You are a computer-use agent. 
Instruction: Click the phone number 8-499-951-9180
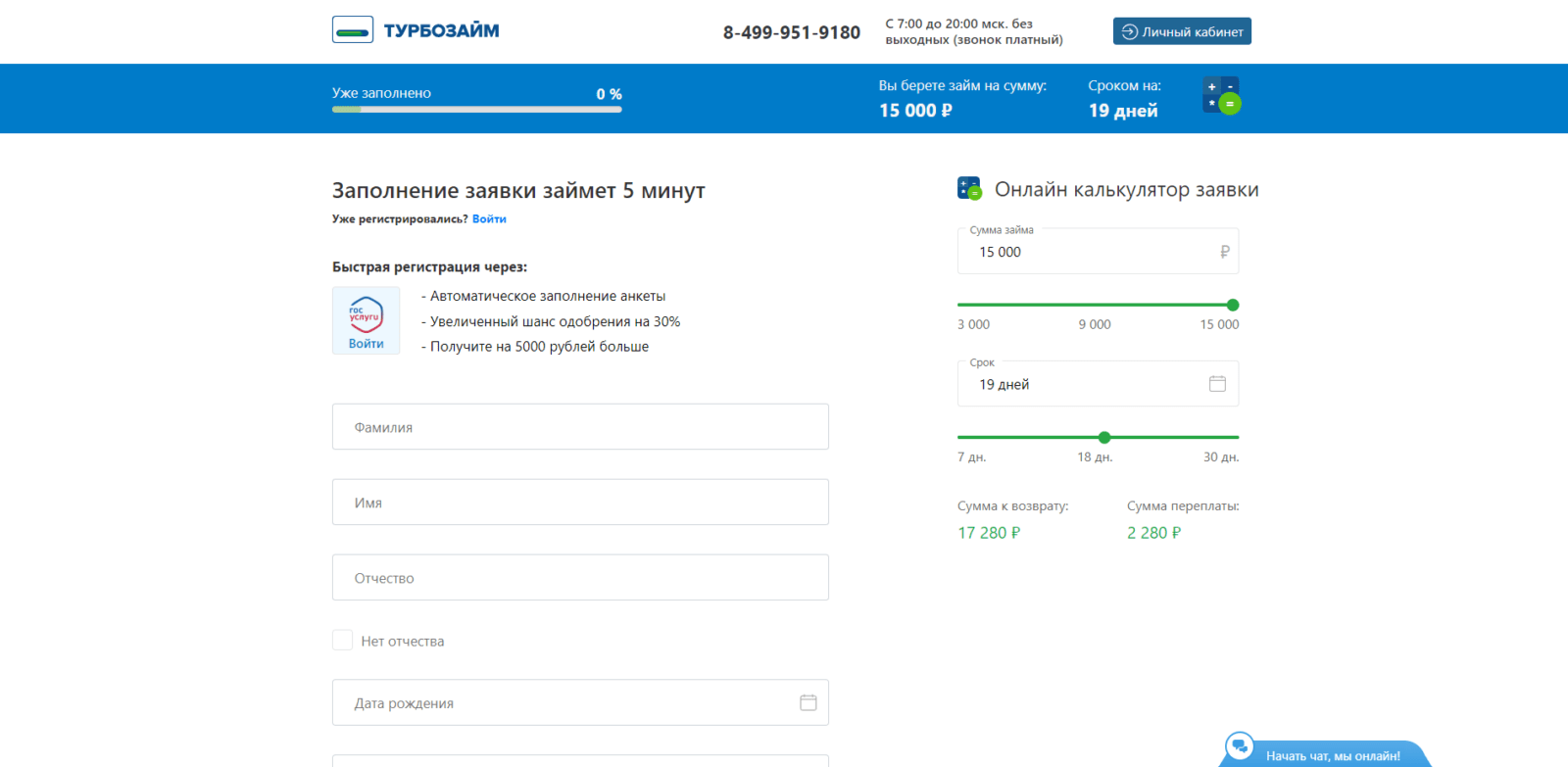[x=792, y=32]
